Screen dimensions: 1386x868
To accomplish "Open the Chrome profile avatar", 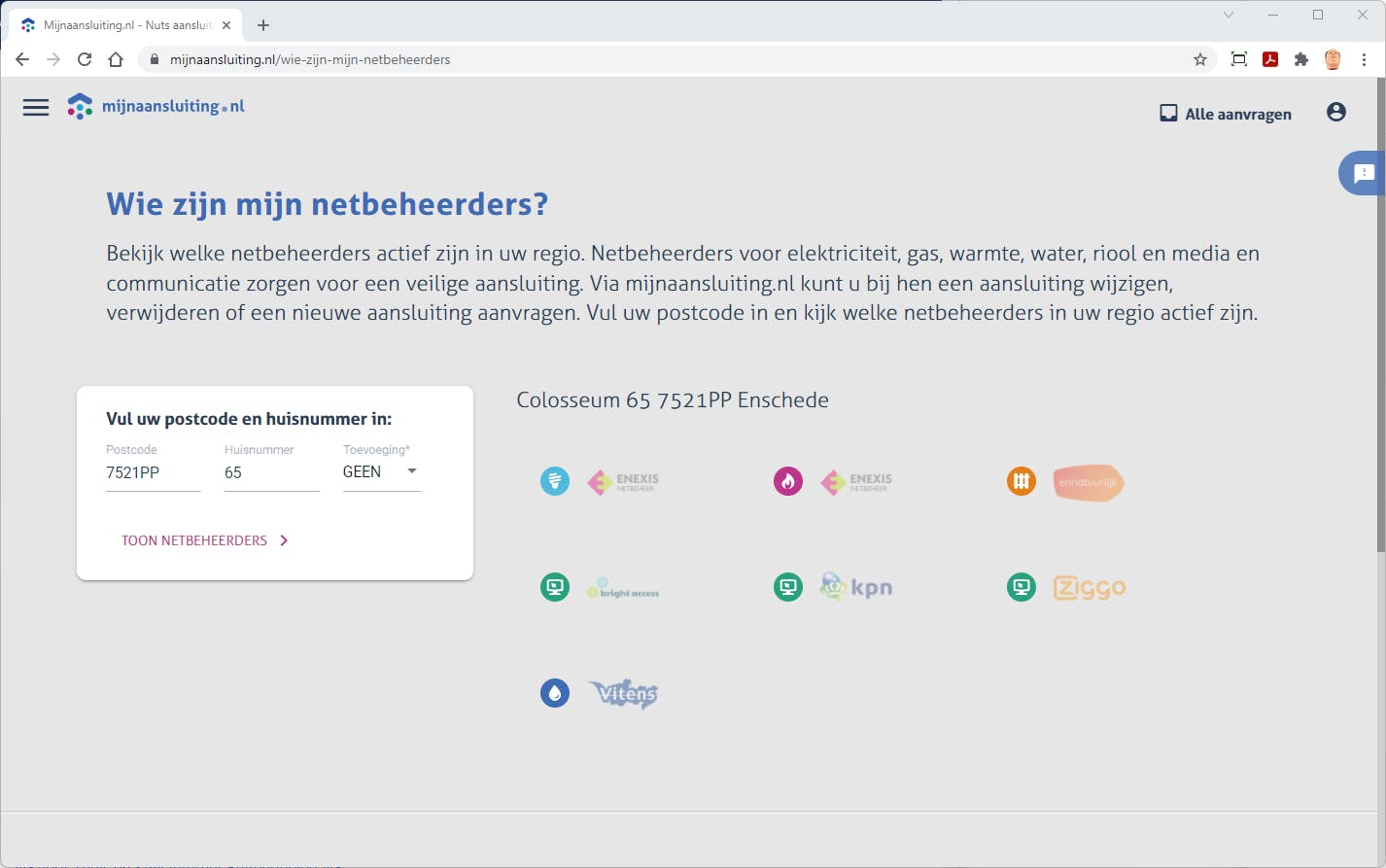I will [1333, 59].
